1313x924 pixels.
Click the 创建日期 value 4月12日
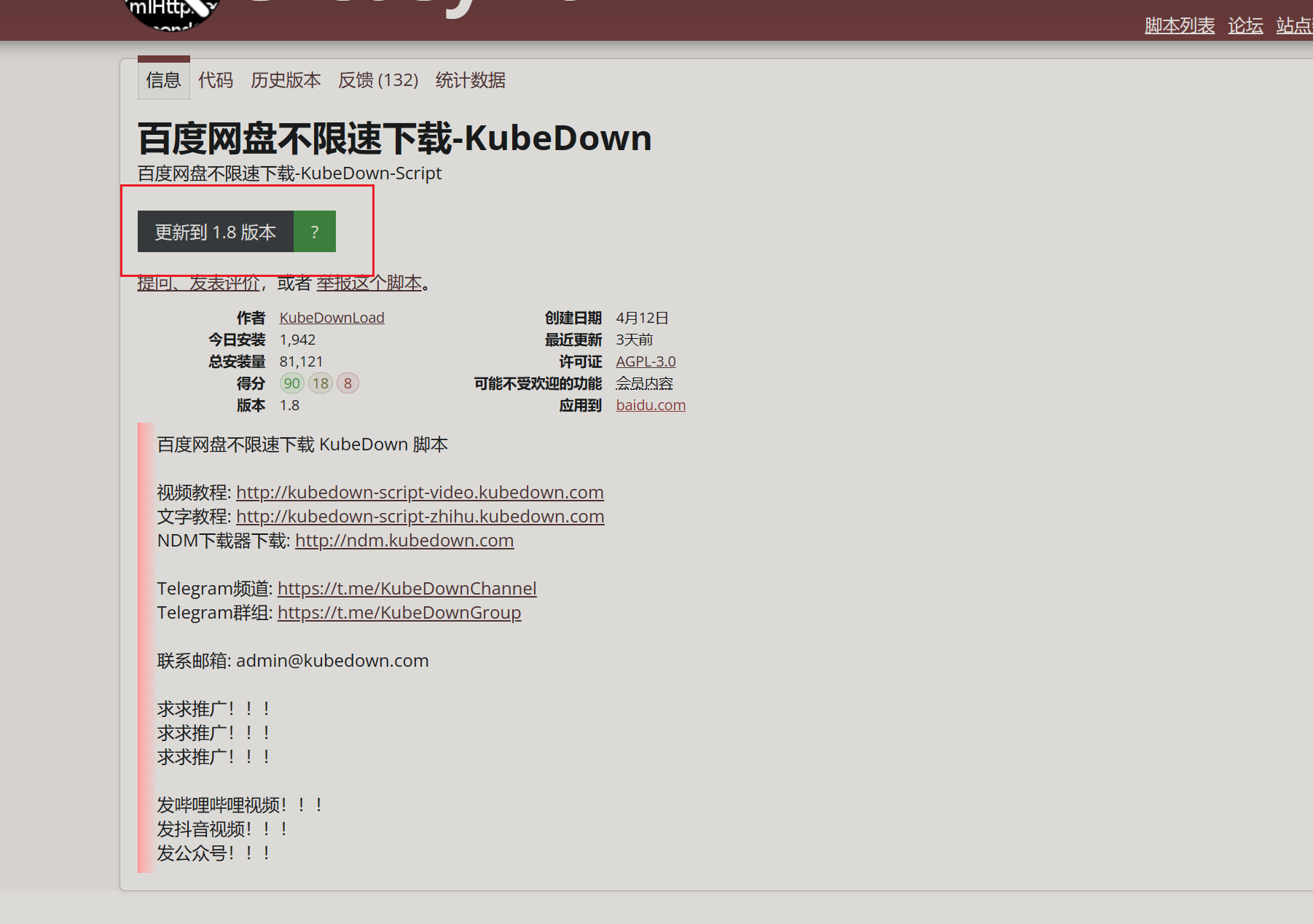[642, 318]
